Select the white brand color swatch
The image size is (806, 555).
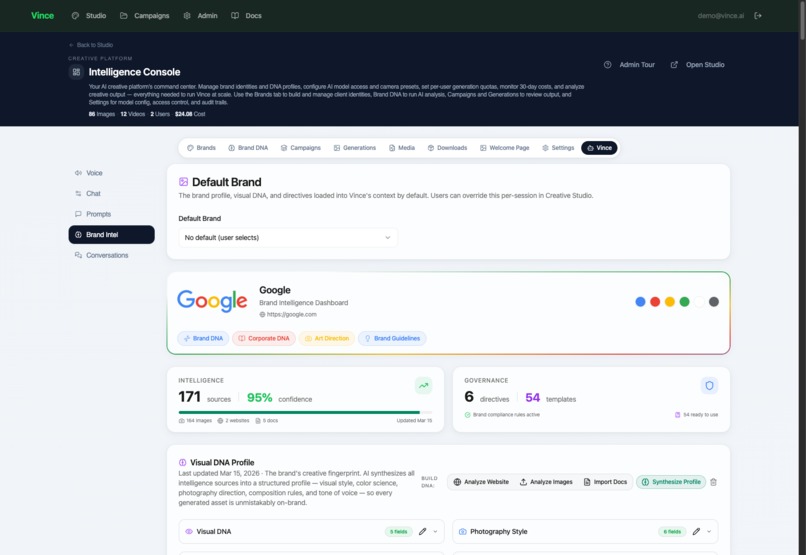point(699,302)
